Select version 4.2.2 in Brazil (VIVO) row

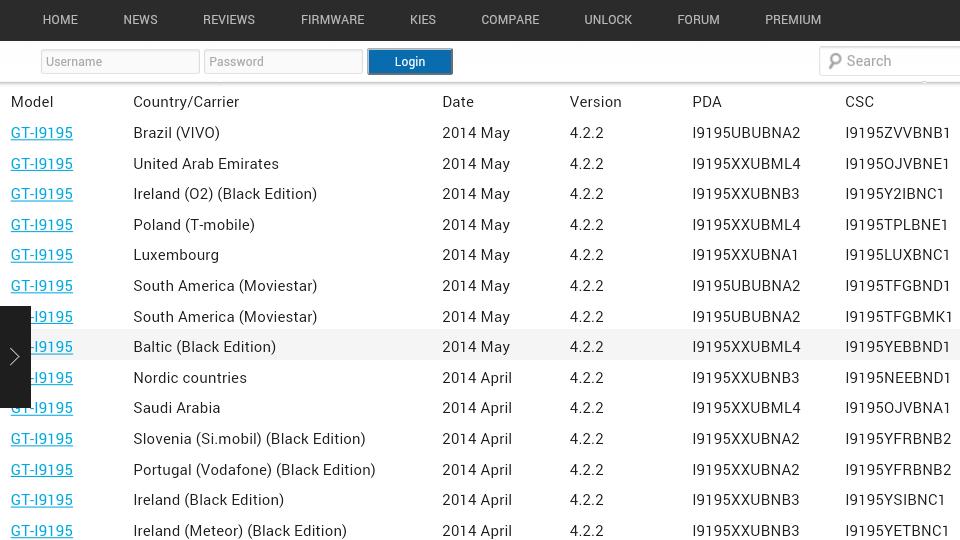[x=587, y=133]
